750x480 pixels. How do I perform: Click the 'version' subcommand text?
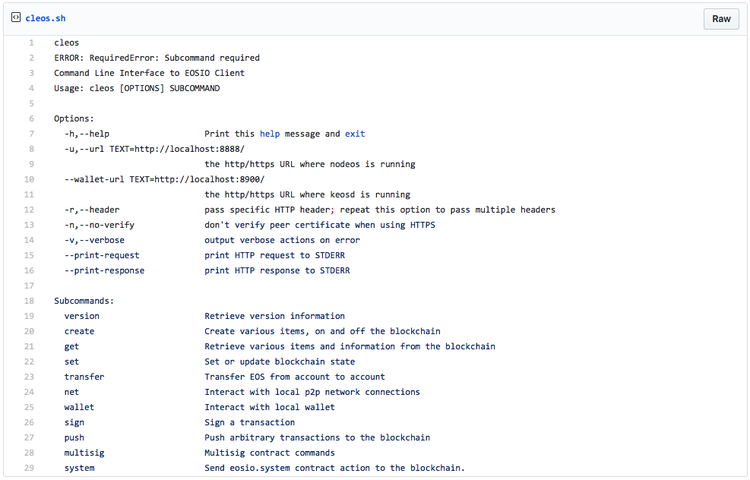(82, 316)
